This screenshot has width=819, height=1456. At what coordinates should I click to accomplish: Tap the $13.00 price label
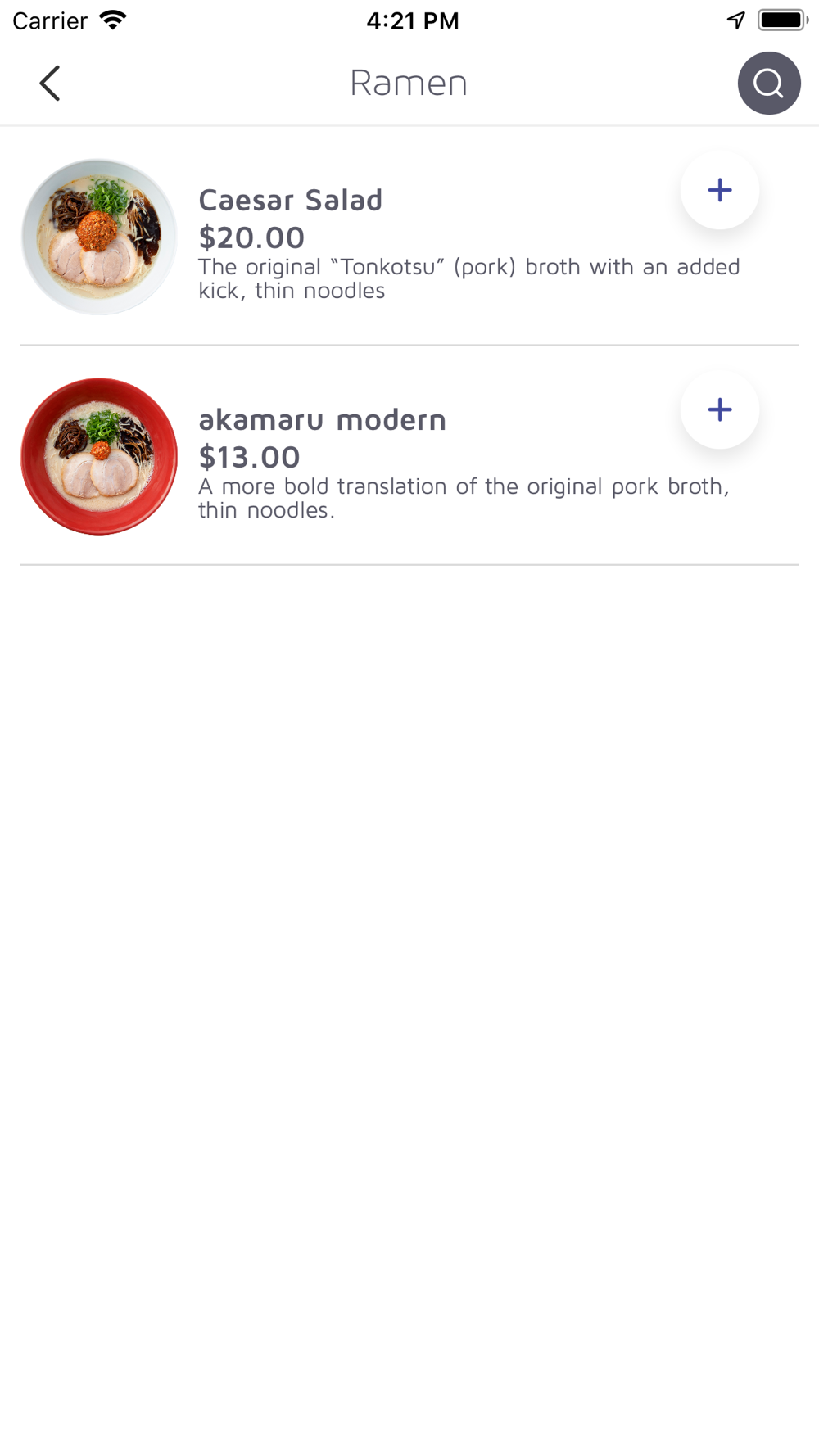[x=249, y=457]
